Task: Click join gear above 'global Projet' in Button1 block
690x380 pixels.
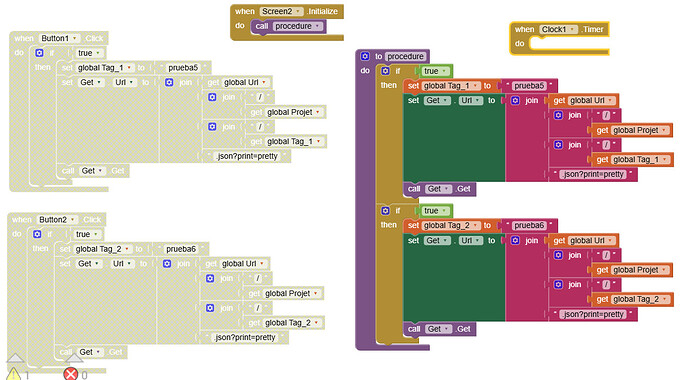Action: (x=212, y=97)
